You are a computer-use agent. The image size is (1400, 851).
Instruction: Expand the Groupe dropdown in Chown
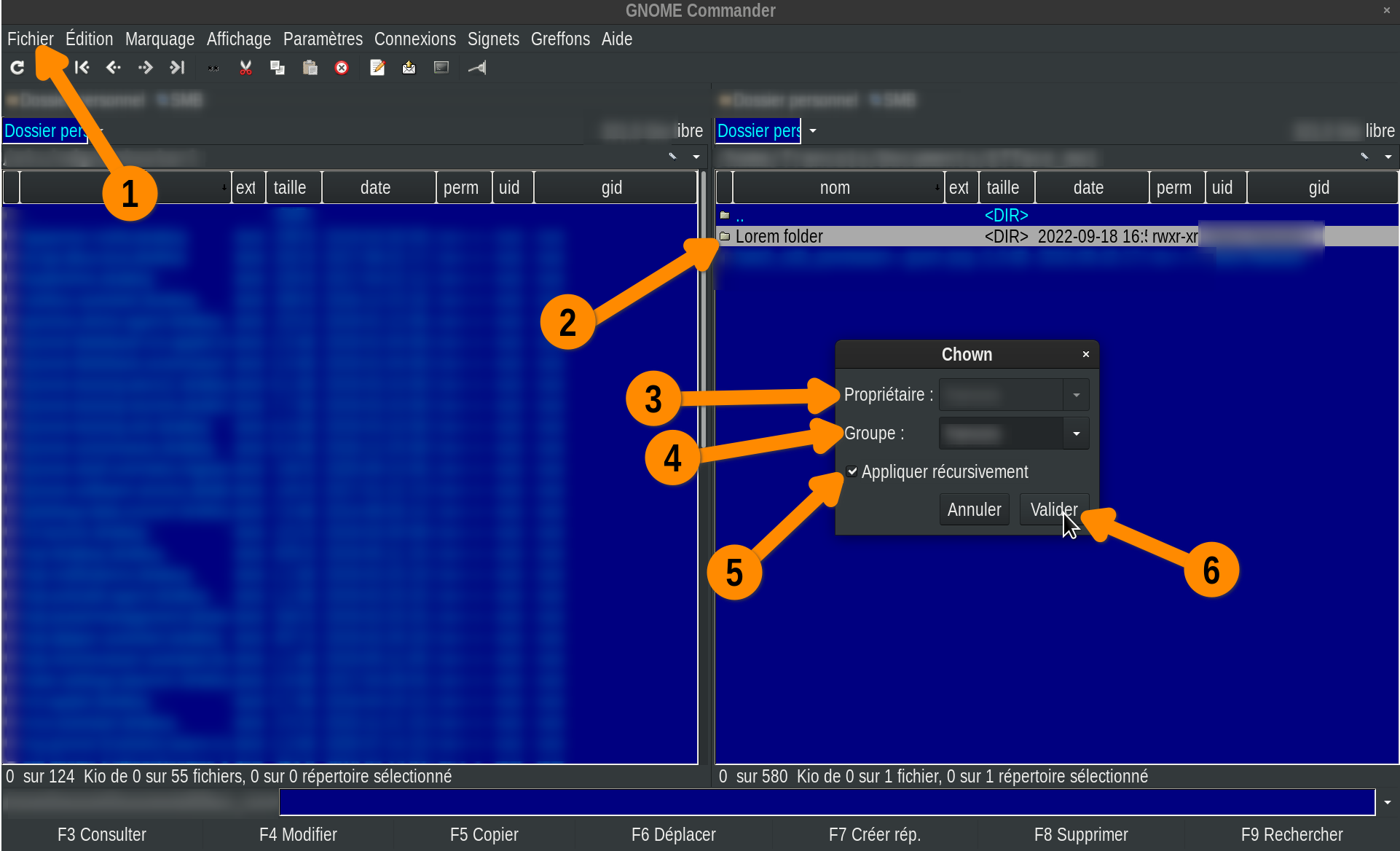coord(1076,434)
